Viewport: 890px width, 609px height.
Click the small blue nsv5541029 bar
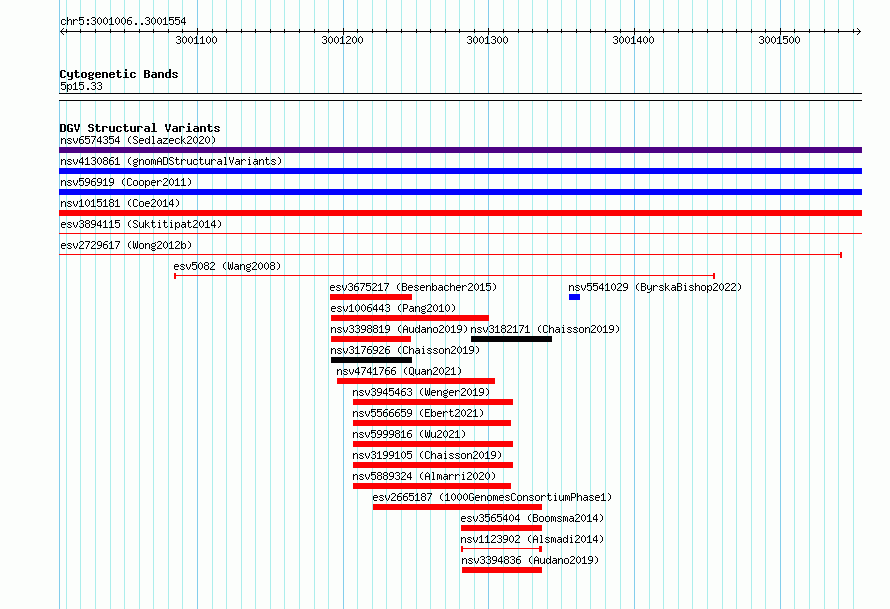(574, 297)
